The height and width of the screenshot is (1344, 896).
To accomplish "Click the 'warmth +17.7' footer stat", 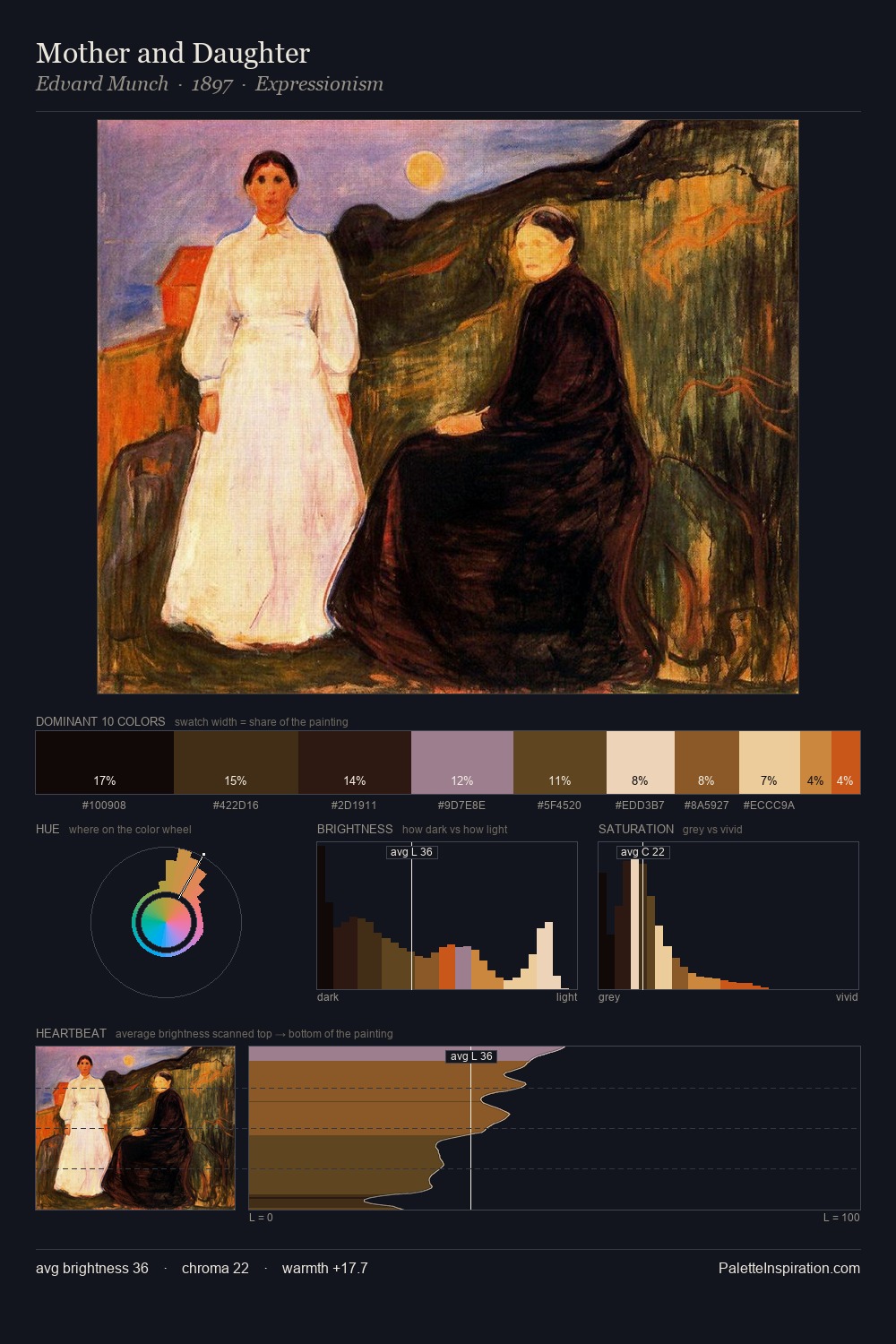I will pyautogui.click(x=324, y=1269).
